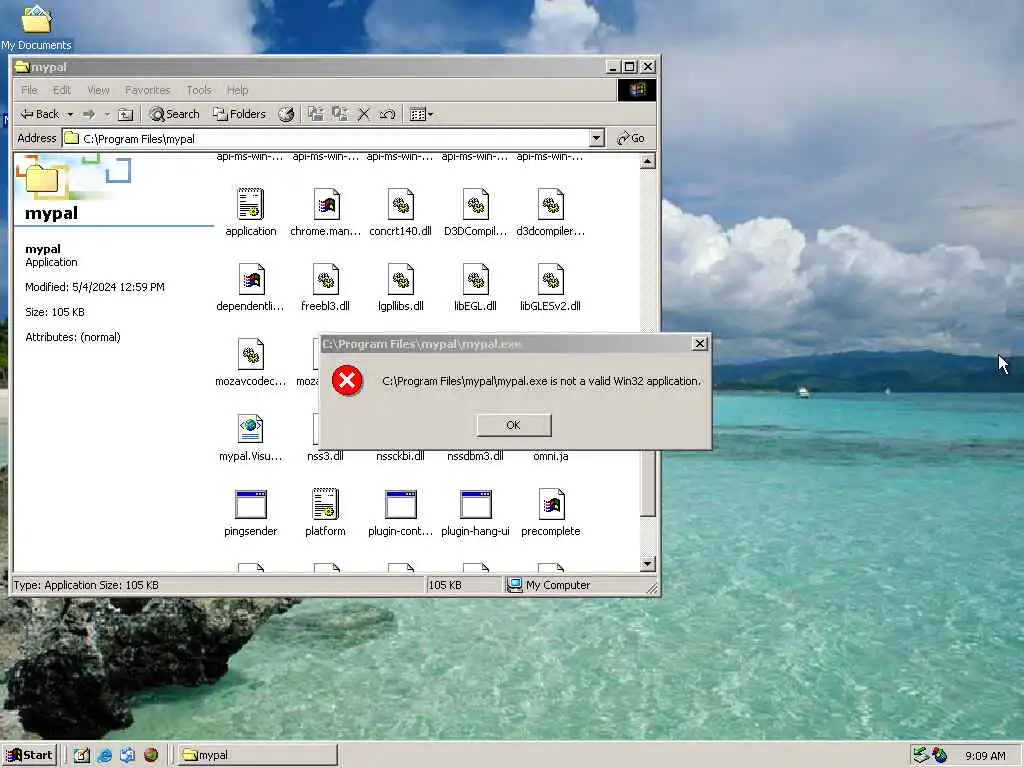Open the Views toolbar dropdown
This screenshot has height=768, width=1024.
pyautogui.click(x=421, y=114)
